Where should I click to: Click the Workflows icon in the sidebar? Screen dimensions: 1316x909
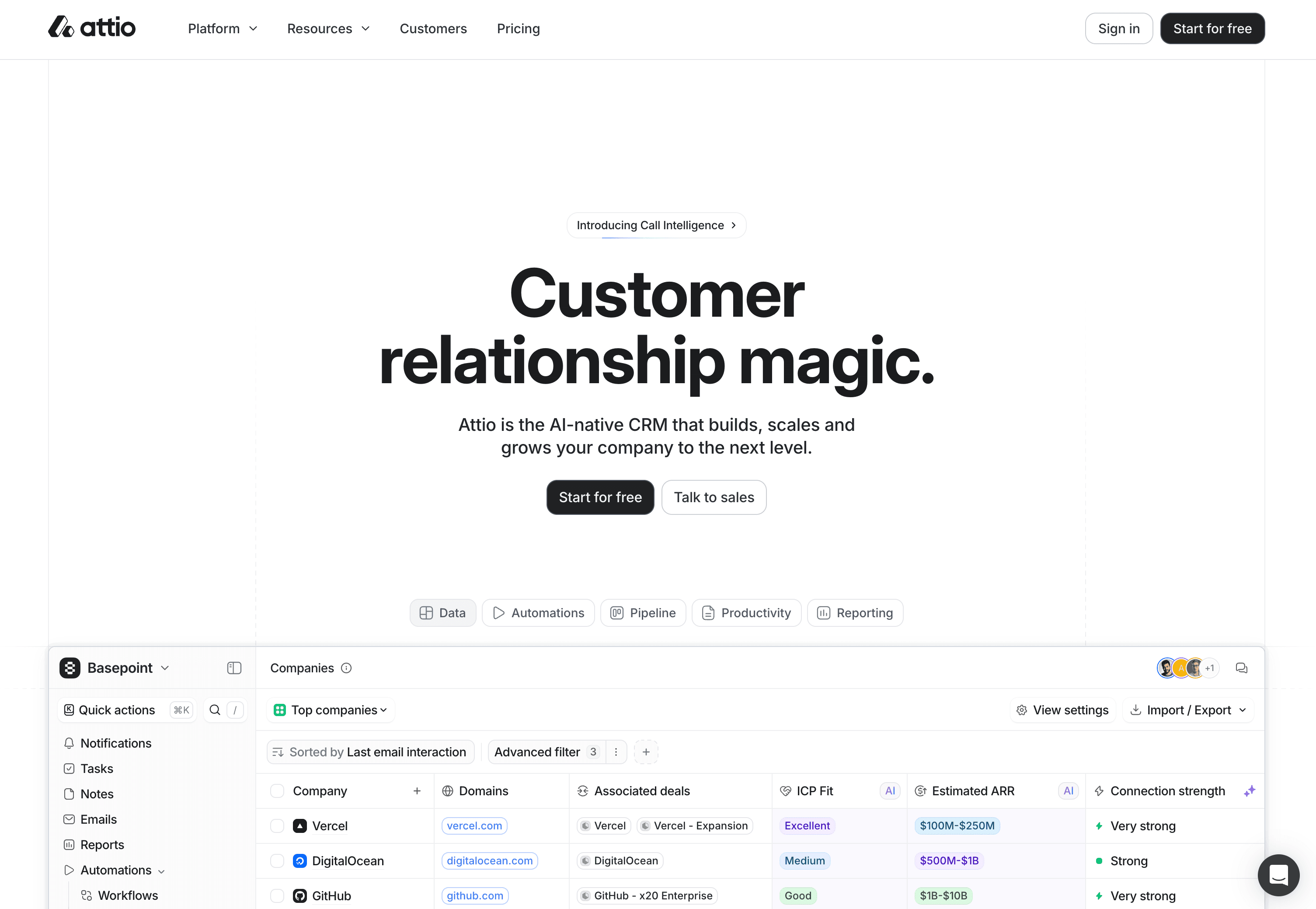click(87, 895)
